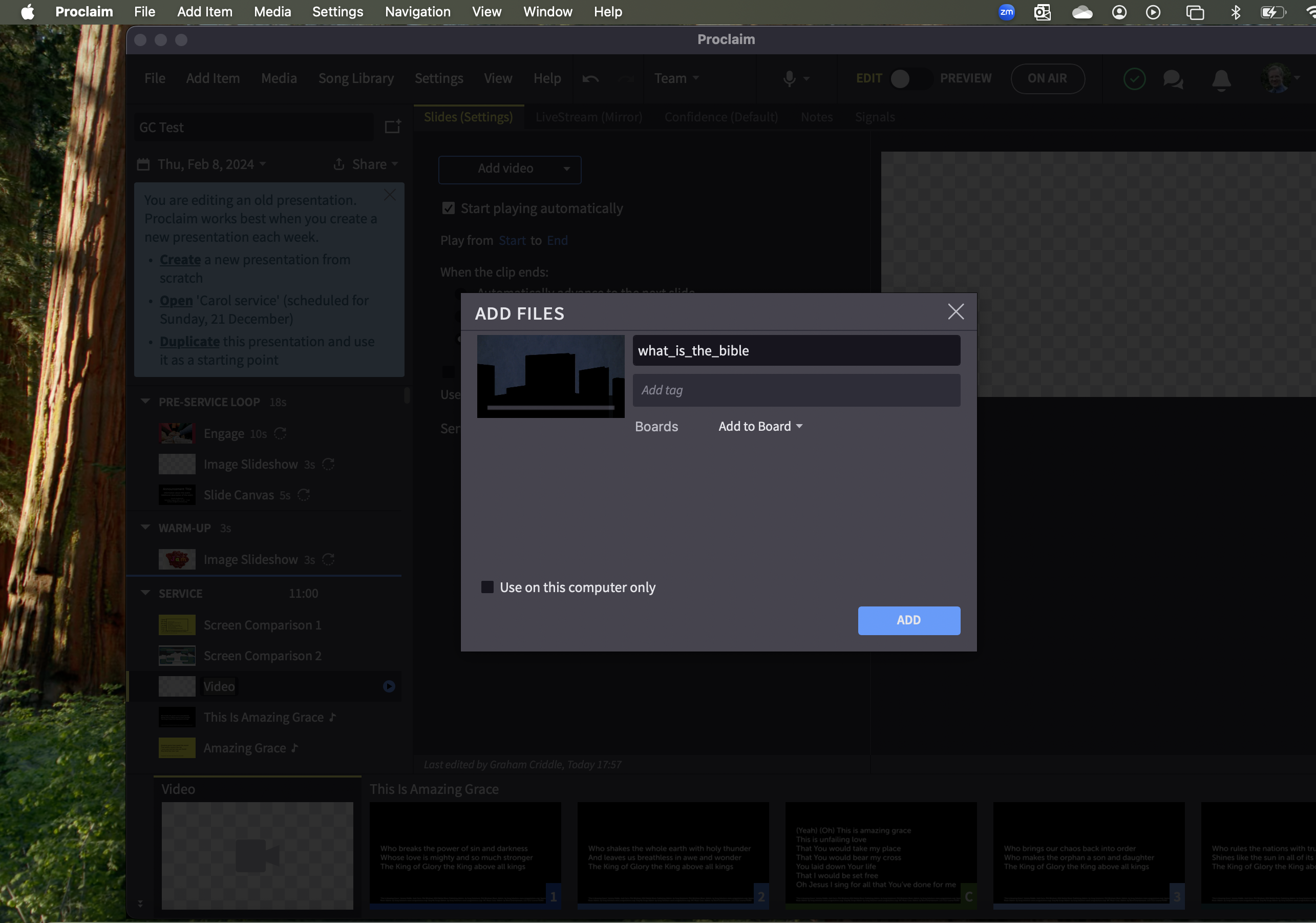Collapse the PRE-SERVICE LOOP section

click(145, 402)
